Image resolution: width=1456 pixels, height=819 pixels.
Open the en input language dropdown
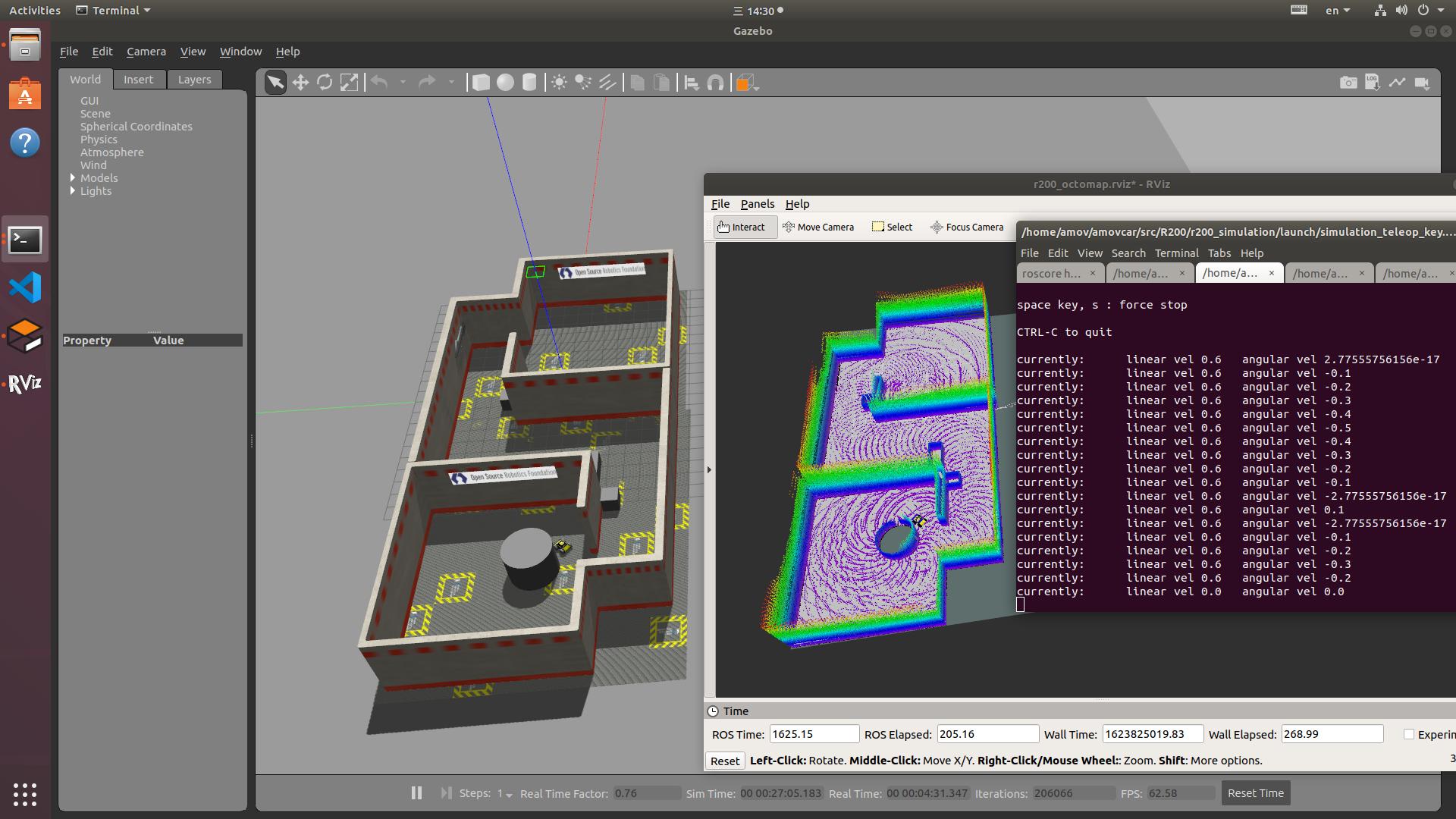1338,11
